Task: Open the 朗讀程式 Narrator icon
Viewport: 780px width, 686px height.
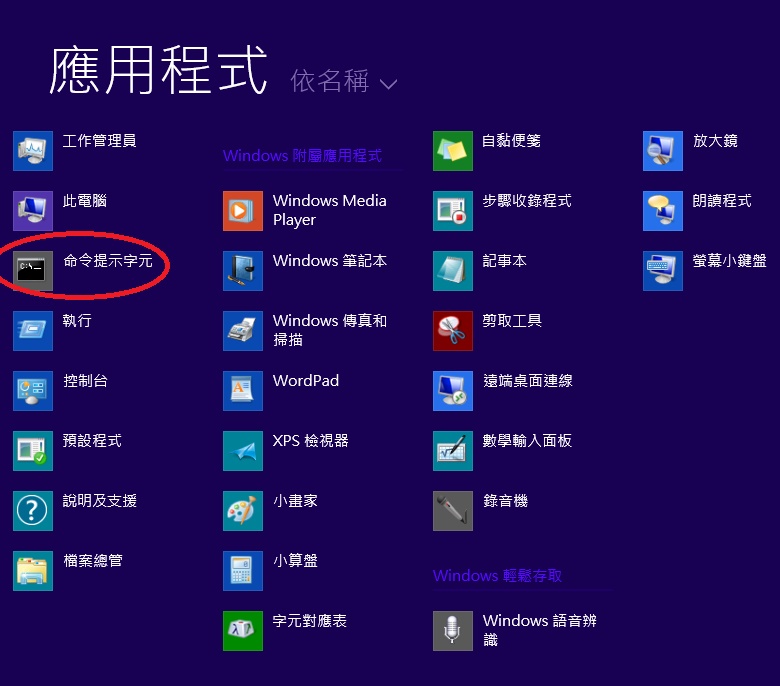Action: click(663, 211)
